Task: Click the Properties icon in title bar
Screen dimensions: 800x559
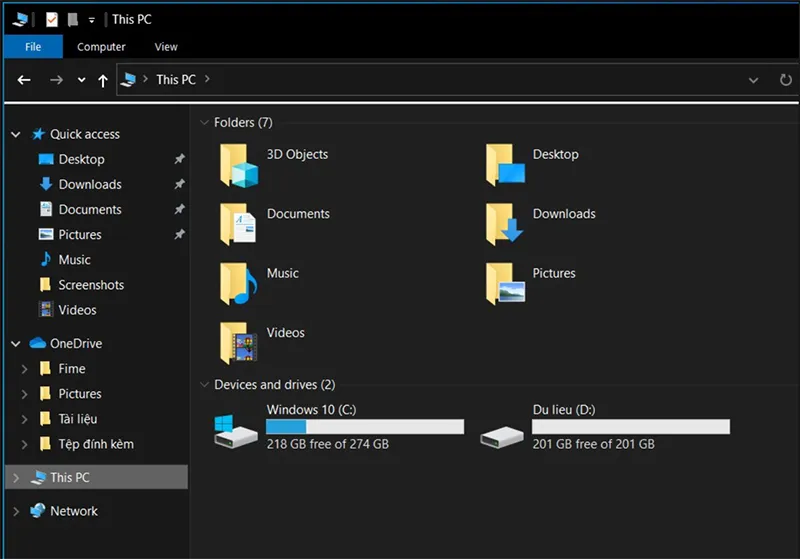Action: pos(52,19)
